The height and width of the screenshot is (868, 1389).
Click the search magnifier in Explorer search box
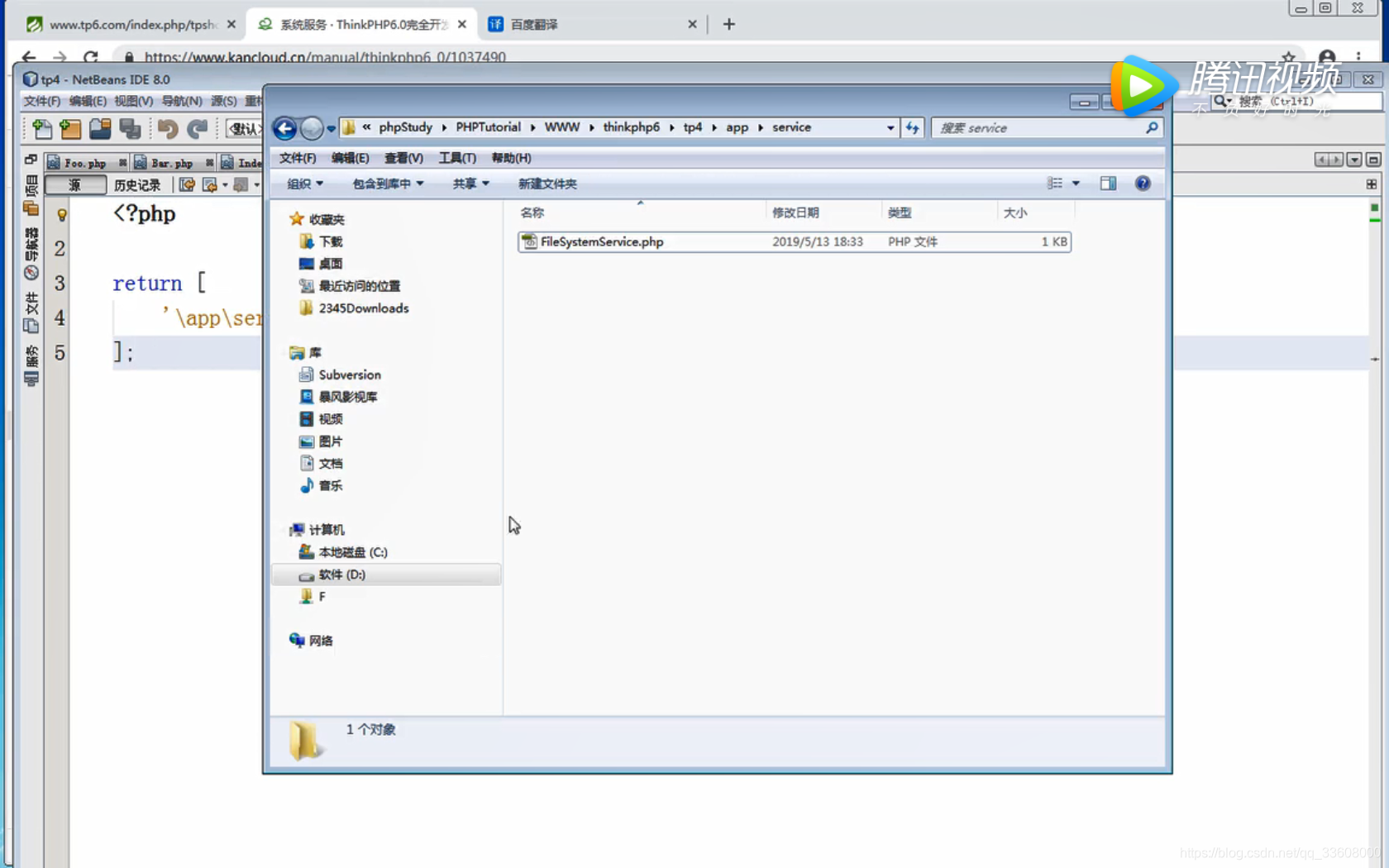coord(1152,127)
